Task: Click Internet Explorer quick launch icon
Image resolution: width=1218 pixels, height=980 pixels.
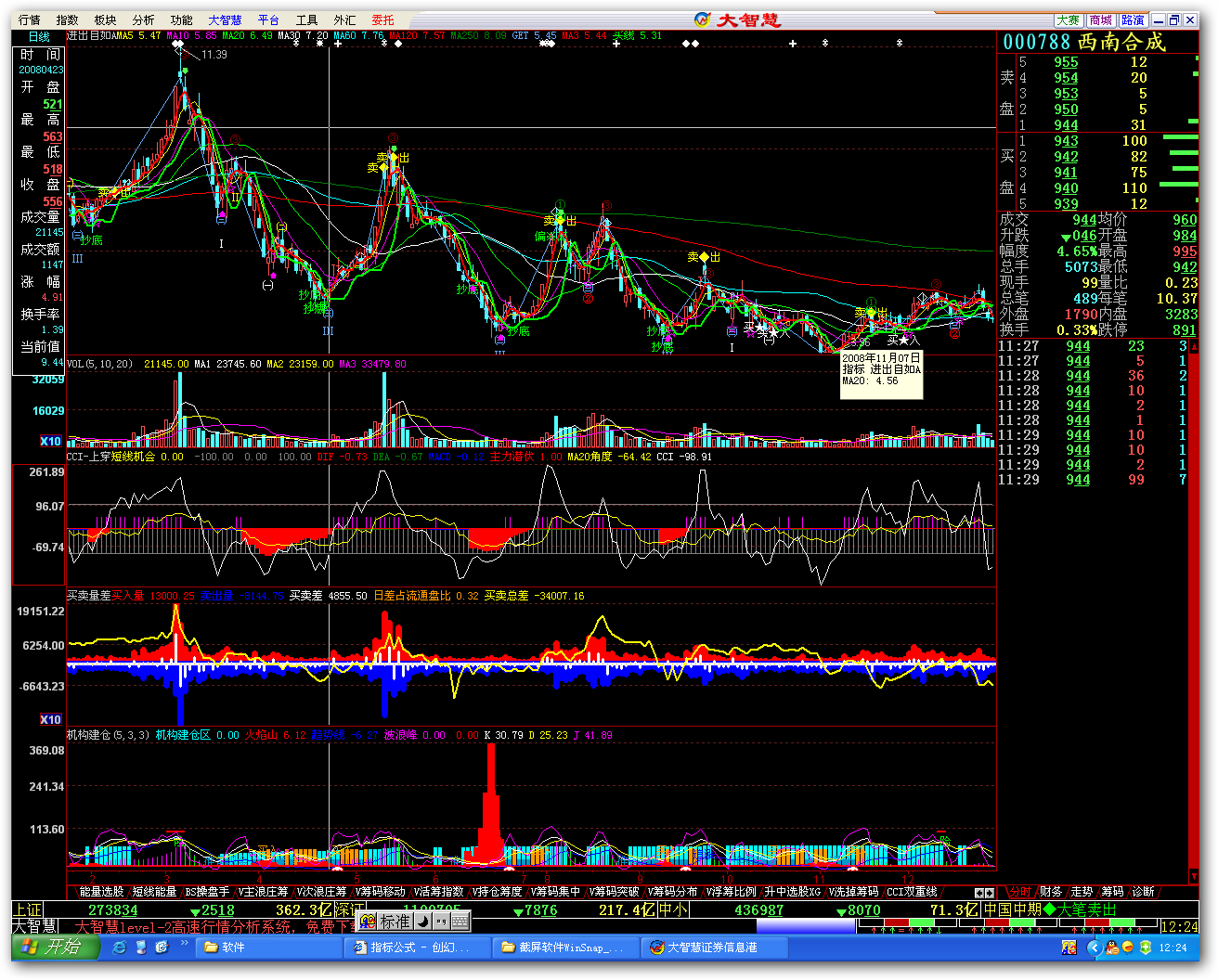Action: [x=119, y=948]
